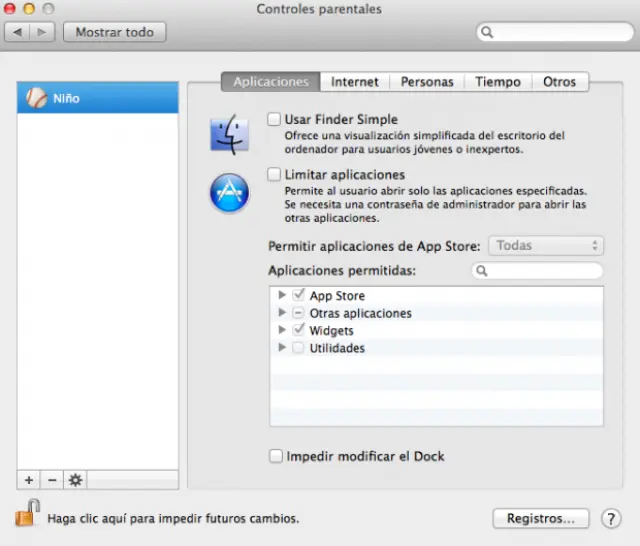Go forward with the right arrow
640x546 pixels.
(43, 32)
